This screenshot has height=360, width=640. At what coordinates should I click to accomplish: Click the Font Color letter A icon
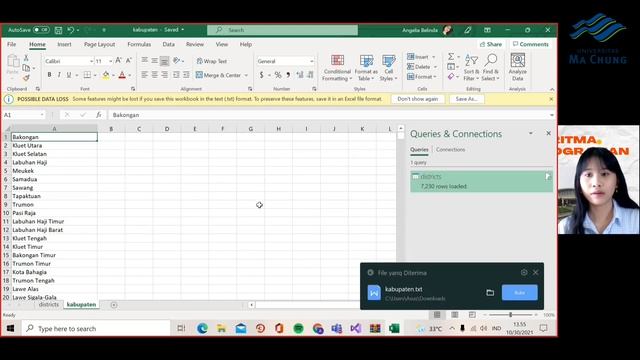coord(122,75)
